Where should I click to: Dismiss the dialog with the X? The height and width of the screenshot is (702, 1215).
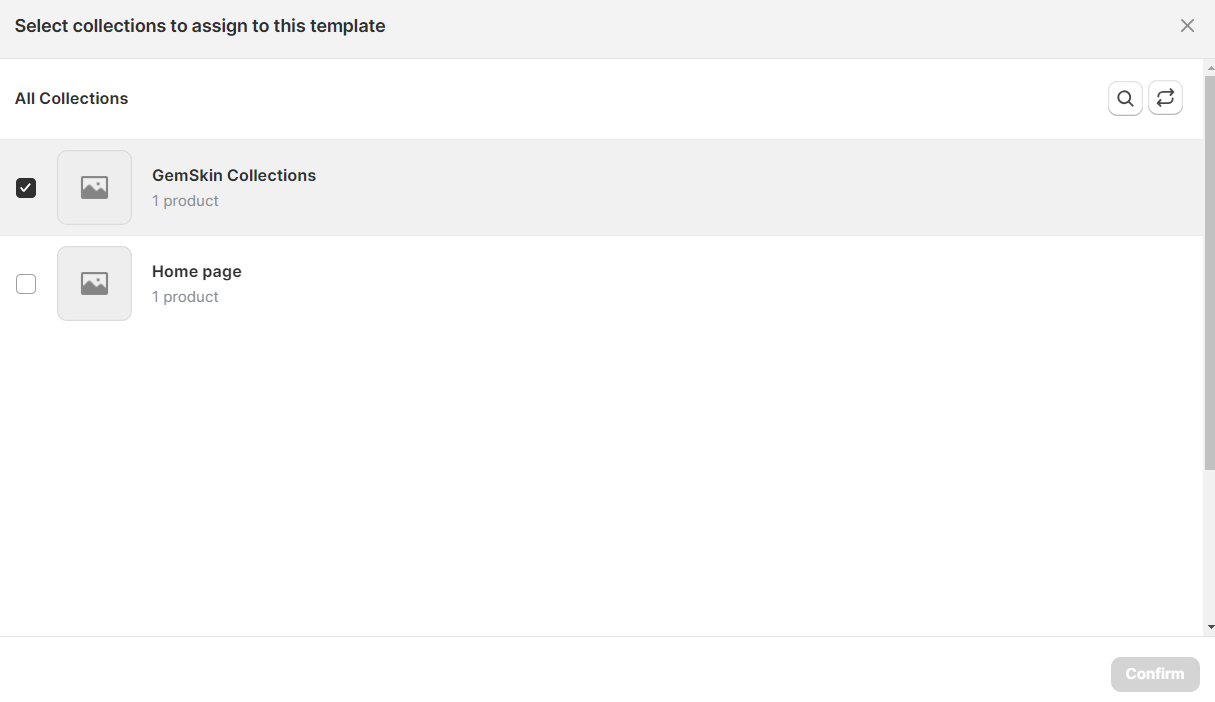[x=1187, y=25]
